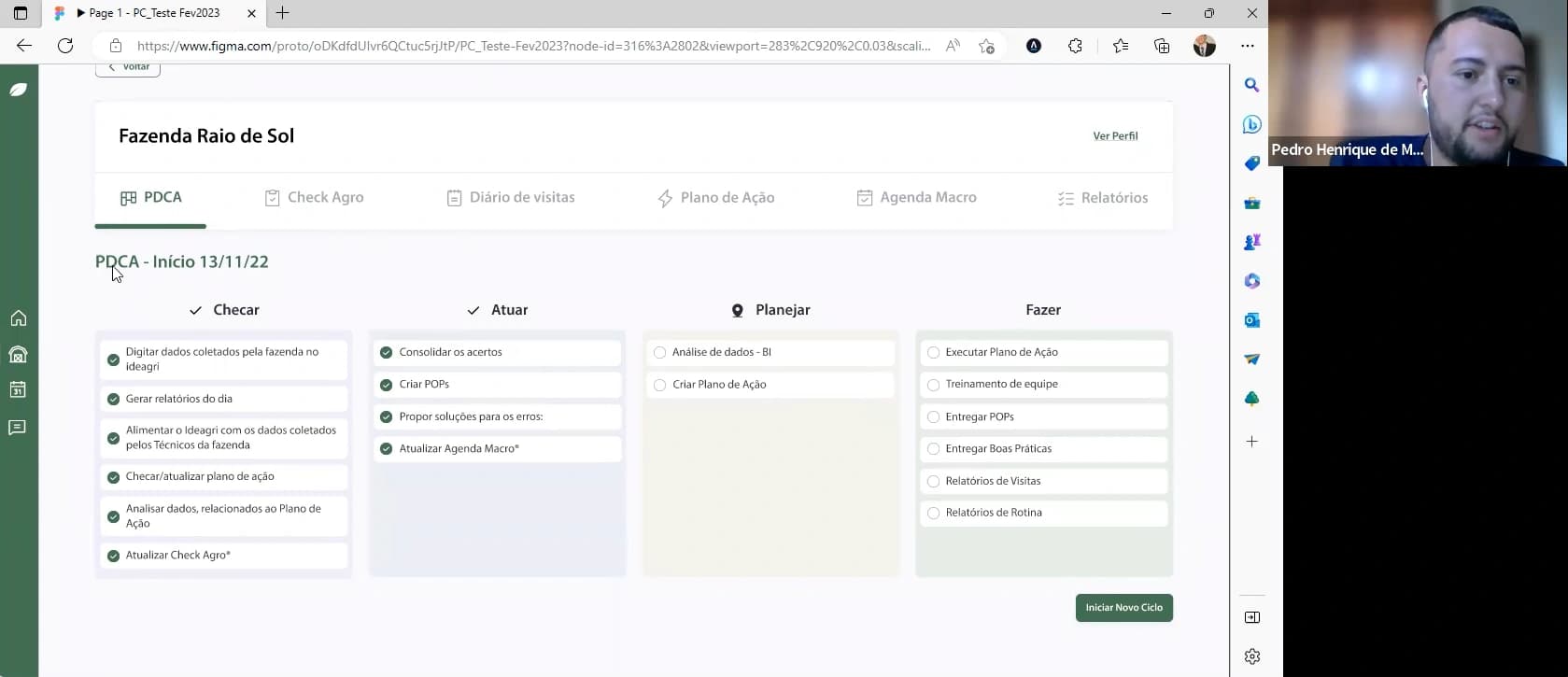This screenshot has height=677, width=1568.
Task: Uncheck 'Atualizar Check Agro*' item
Action: click(x=113, y=556)
